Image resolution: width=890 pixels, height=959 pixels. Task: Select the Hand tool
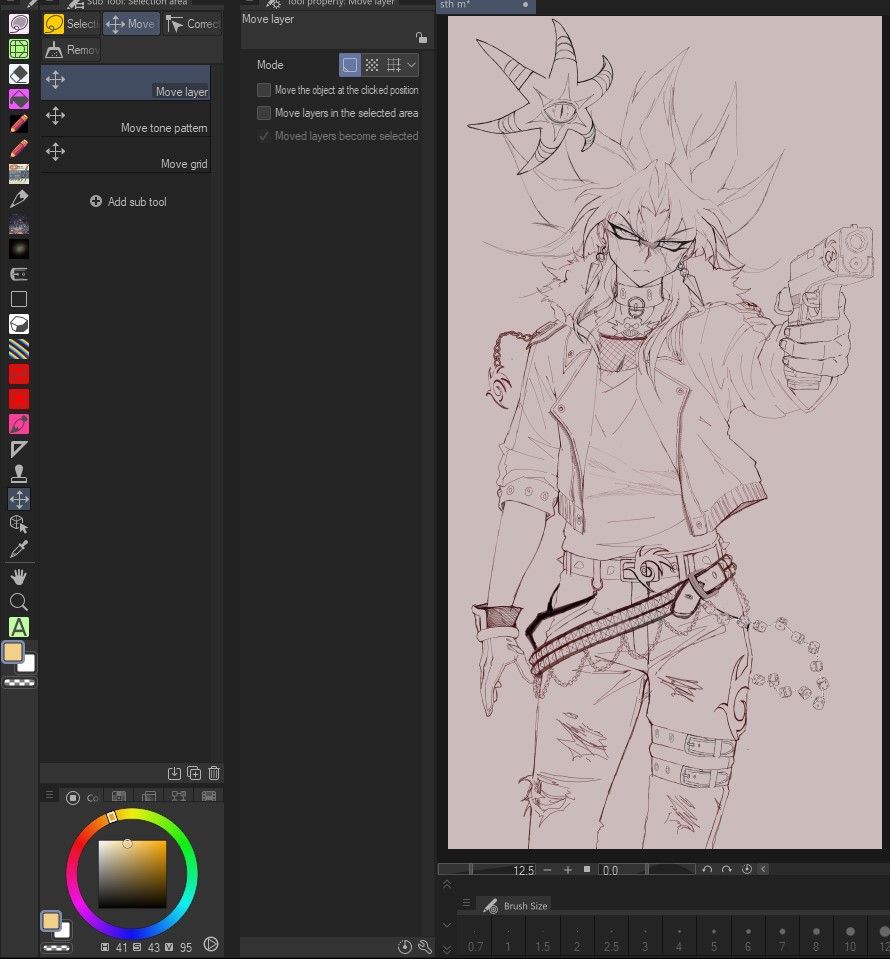tap(19, 577)
